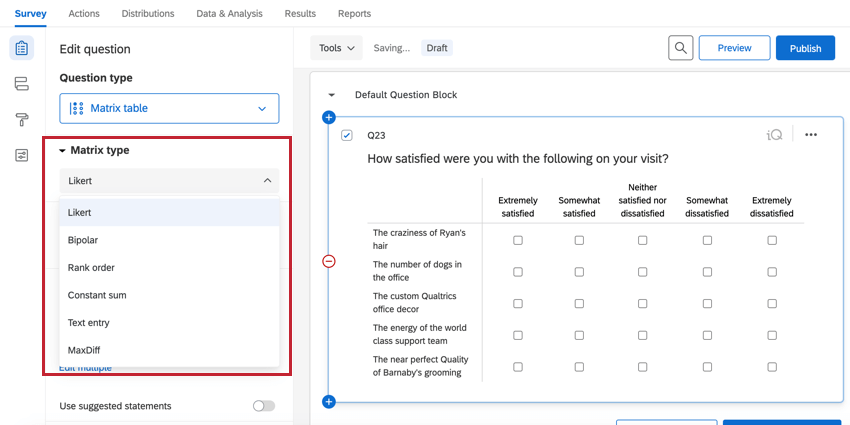Click the Publish button
The height and width of the screenshot is (425, 850).
click(805, 48)
